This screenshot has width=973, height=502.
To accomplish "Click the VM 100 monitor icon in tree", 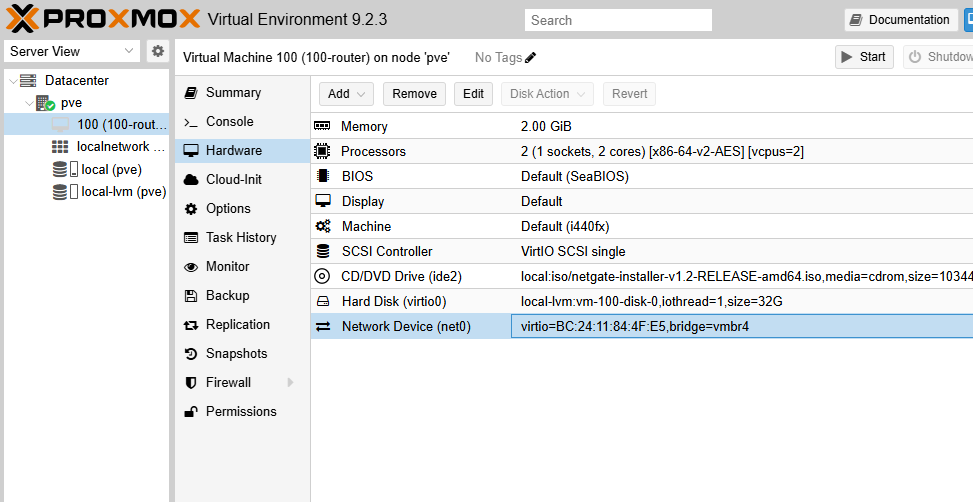I will 60,124.
